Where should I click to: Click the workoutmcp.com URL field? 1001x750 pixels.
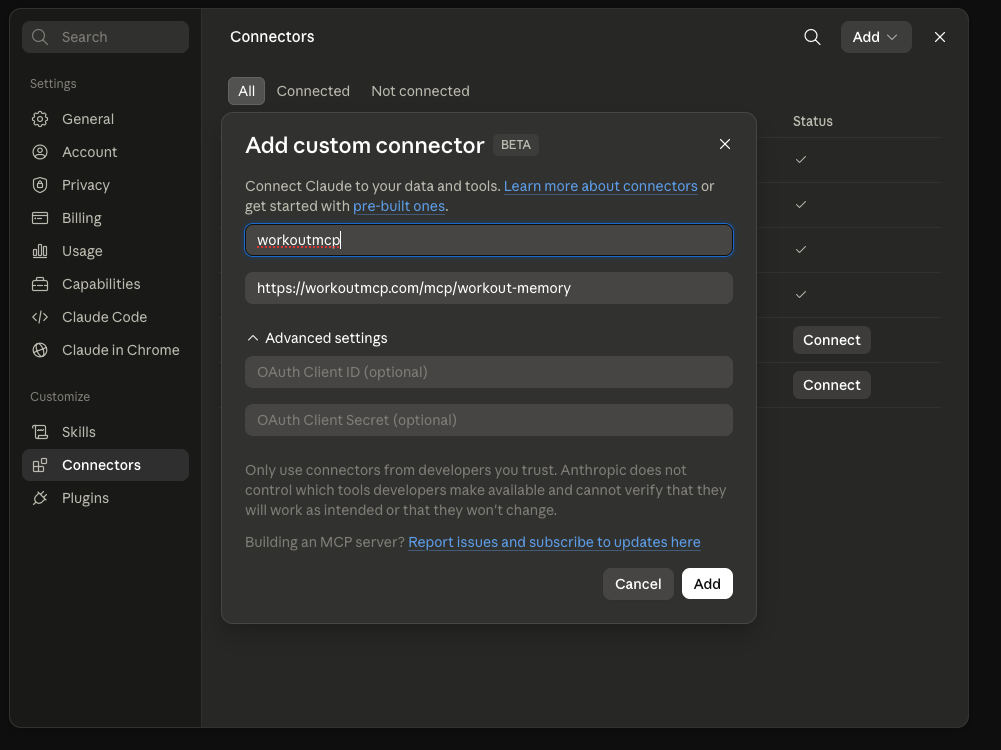pos(489,288)
